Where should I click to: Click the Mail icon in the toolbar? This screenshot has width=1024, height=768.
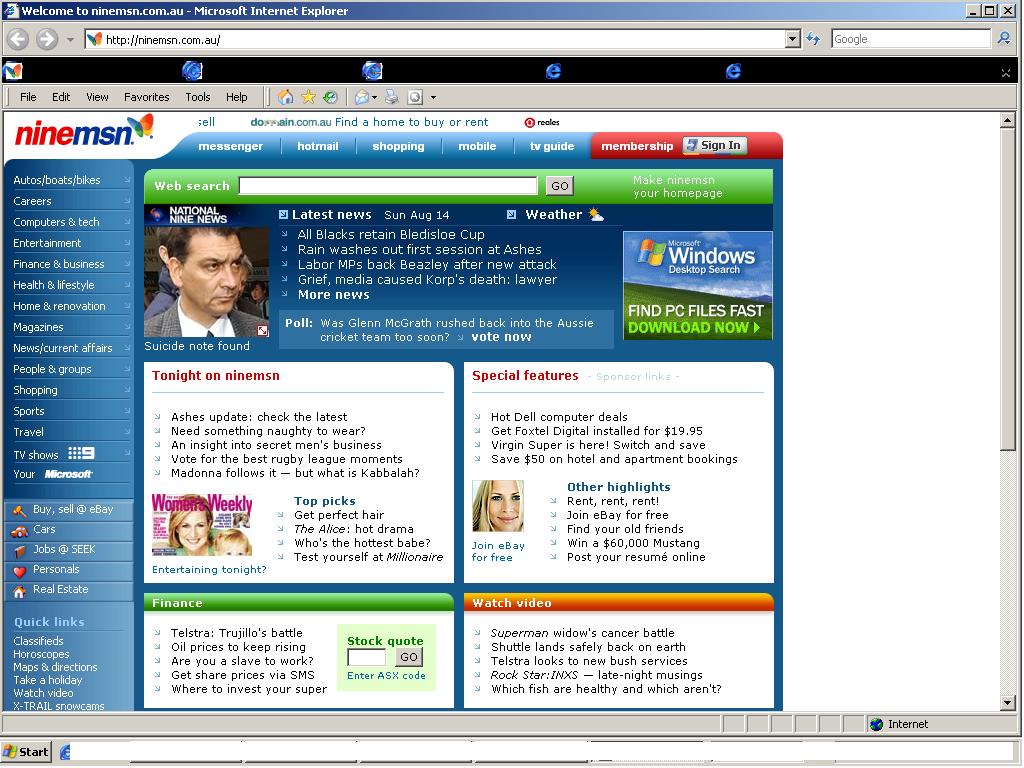click(x=362, y=97)
